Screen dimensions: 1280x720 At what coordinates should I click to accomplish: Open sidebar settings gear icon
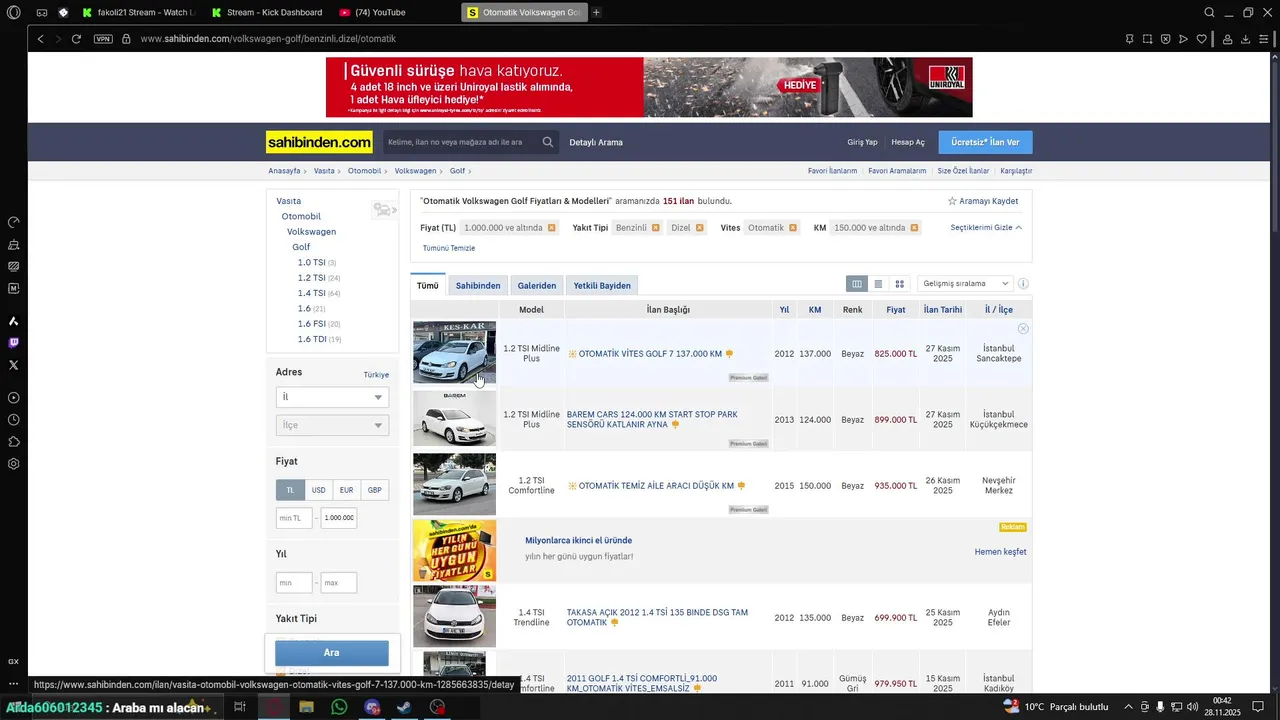point(14,464)
